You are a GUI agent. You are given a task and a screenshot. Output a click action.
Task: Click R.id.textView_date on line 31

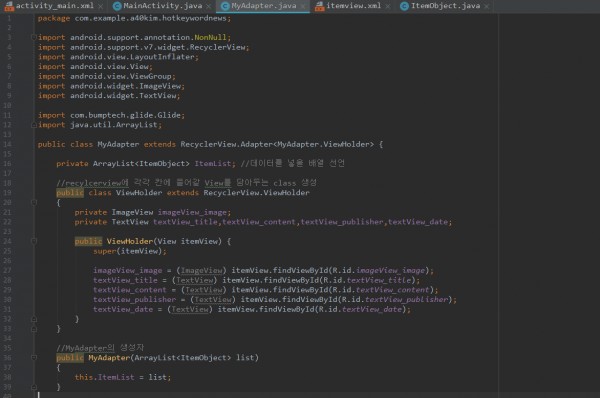(360, 310)
